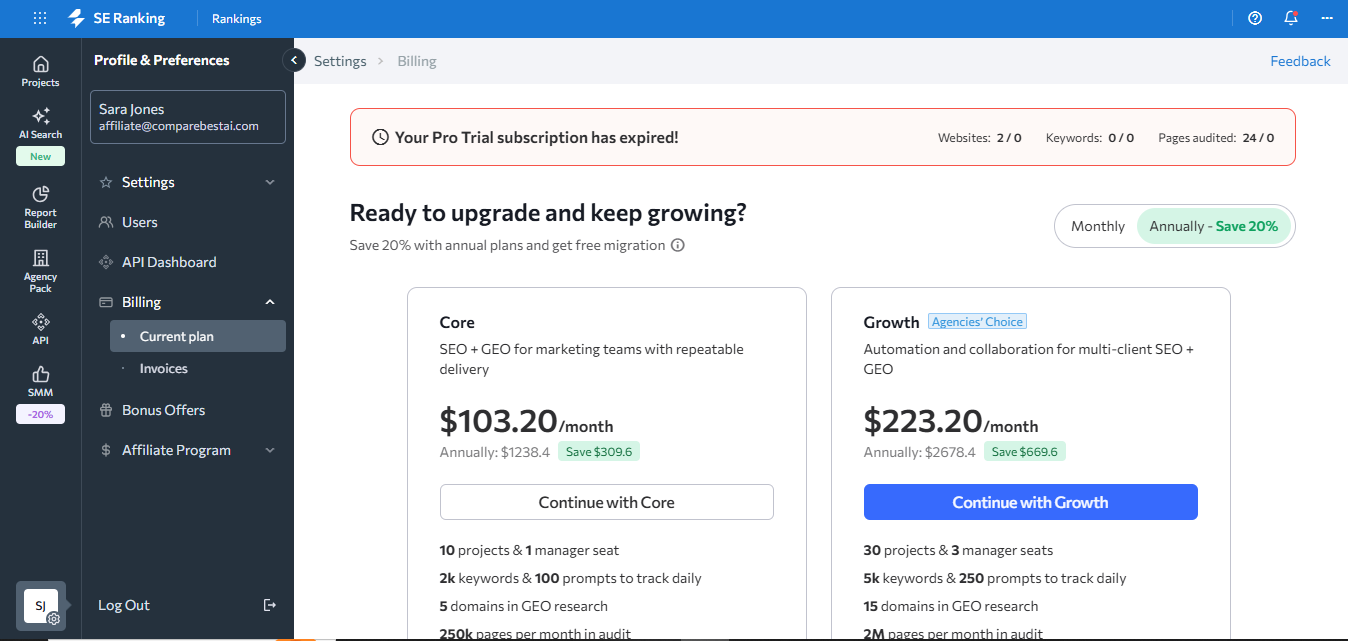Click Log Out text
This screenshot has height=641, width=1348.
pyautogui.click(x=124, y=605)
